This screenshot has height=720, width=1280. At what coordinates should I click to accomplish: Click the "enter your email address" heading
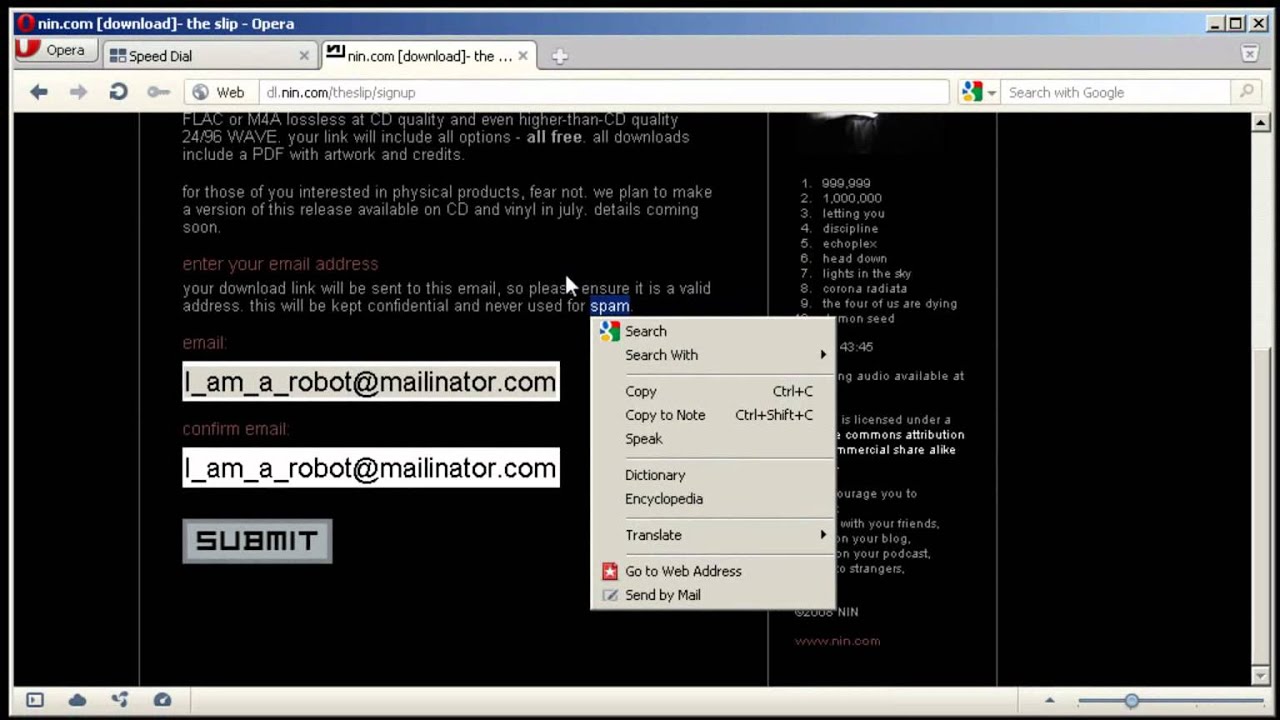280,264
